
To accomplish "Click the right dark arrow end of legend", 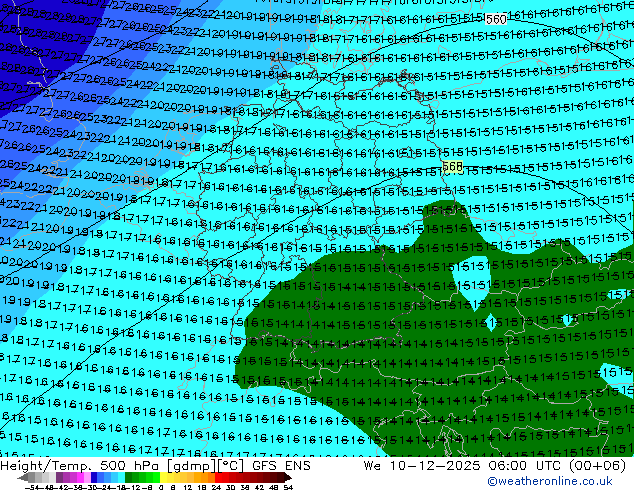I will (x=288, y=477).
